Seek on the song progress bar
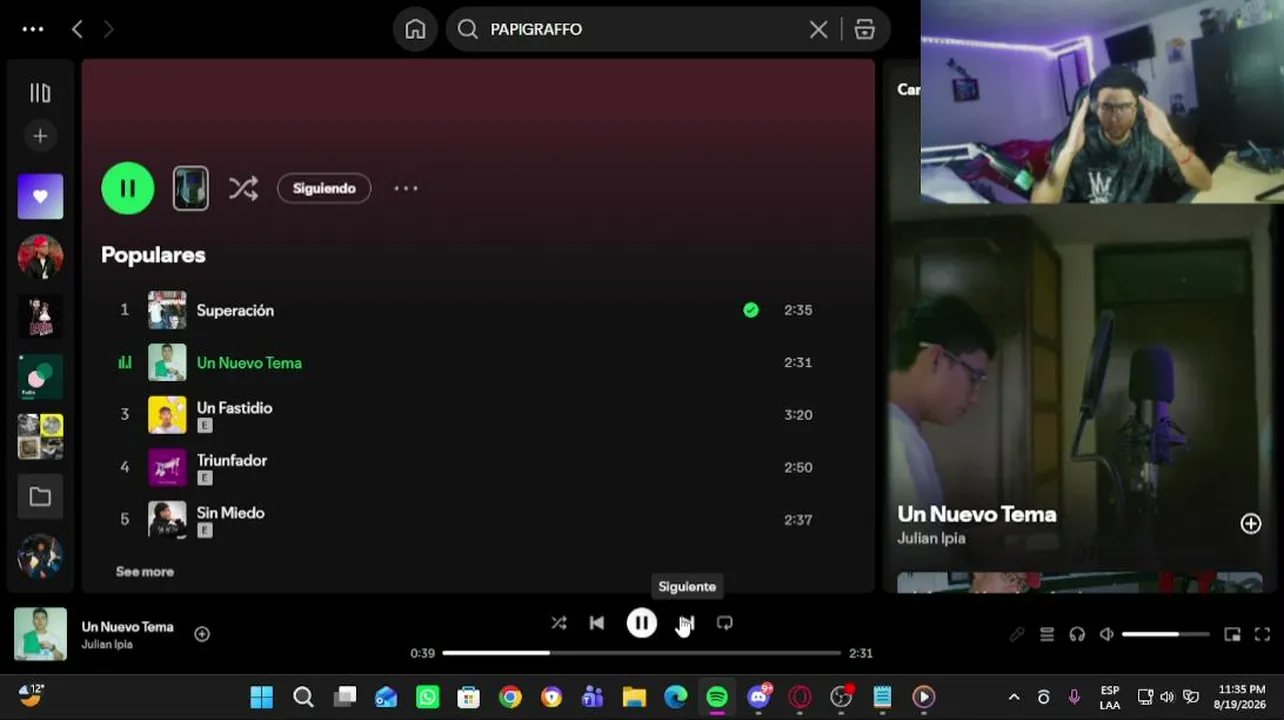The width and height of the screenshot is (1284, 720). [642, 653]
